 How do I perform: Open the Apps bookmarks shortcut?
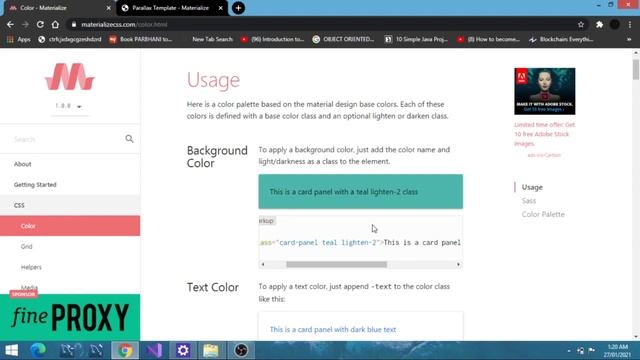[19, 39]
